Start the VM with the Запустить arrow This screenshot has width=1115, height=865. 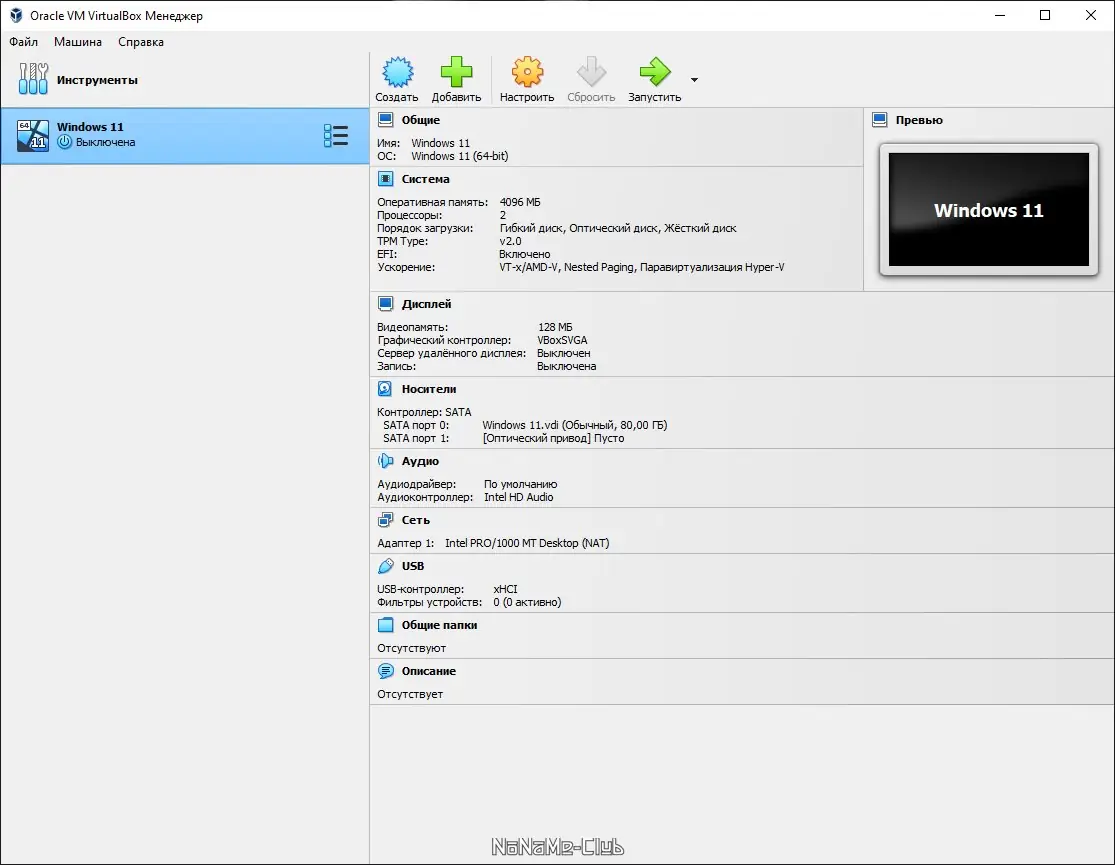(654, 72)
